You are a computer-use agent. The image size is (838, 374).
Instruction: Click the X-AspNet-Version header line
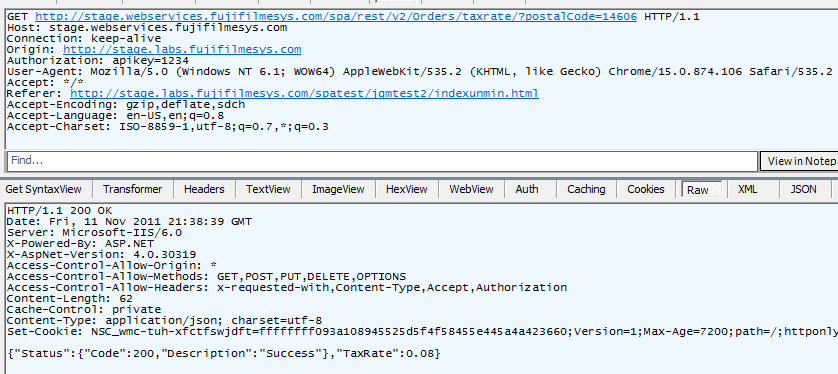[x=102, y=254]
